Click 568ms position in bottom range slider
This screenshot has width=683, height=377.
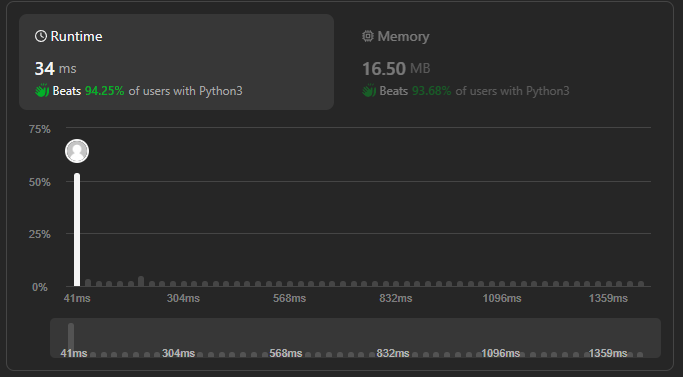point(286,353)
